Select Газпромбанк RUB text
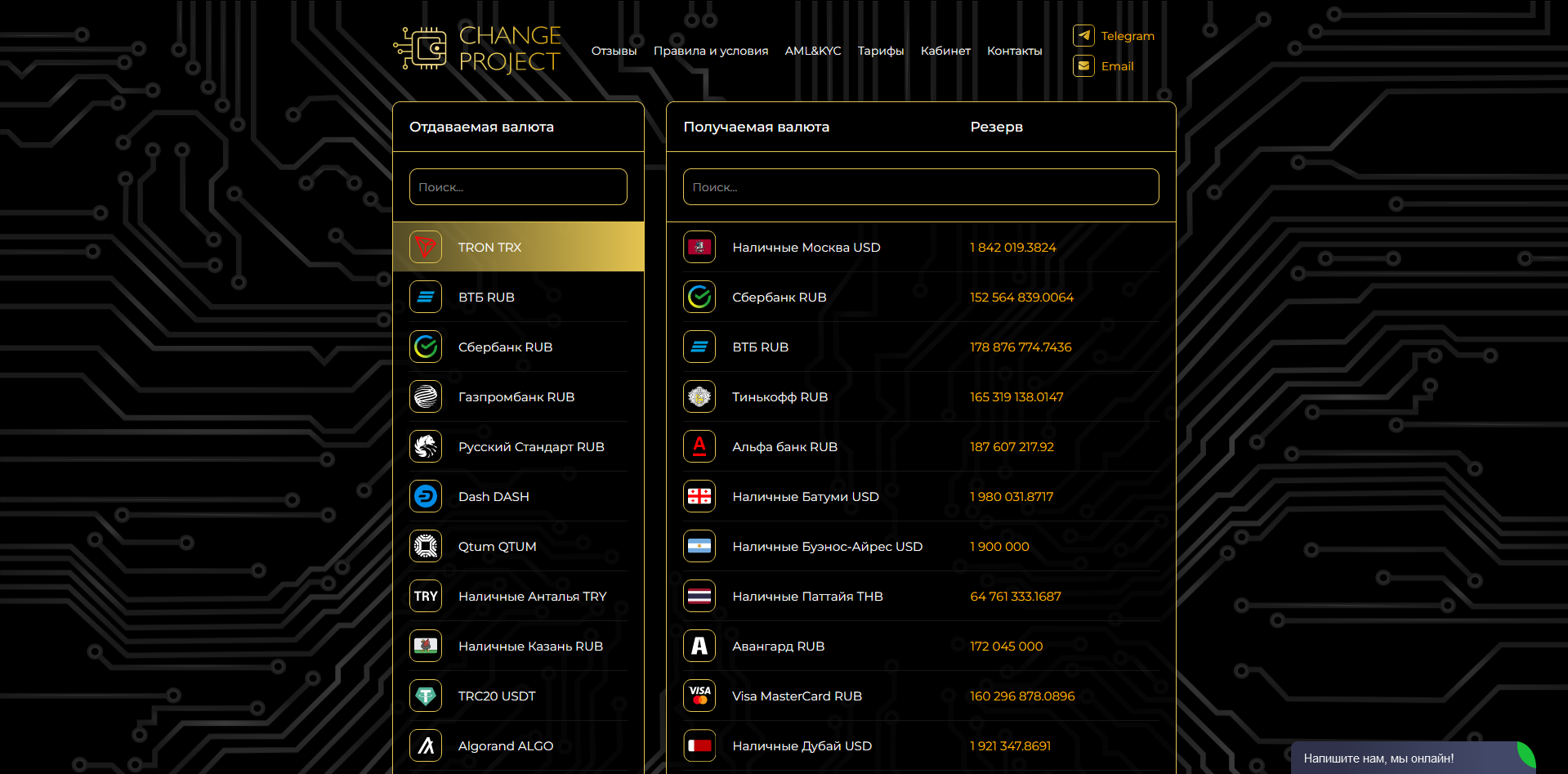The image size is (1568, 774). (x=516, y=396)
